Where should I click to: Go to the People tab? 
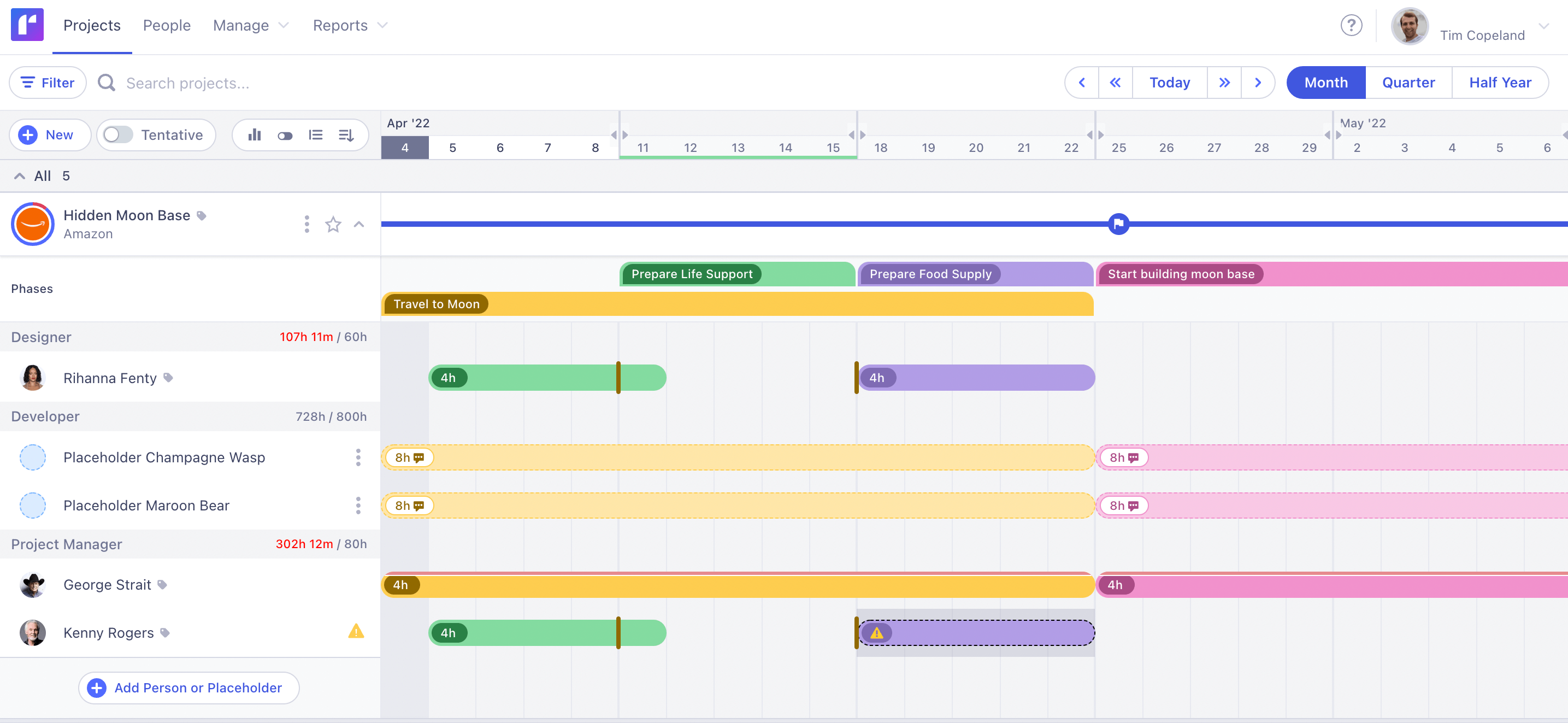coord(167,26)
